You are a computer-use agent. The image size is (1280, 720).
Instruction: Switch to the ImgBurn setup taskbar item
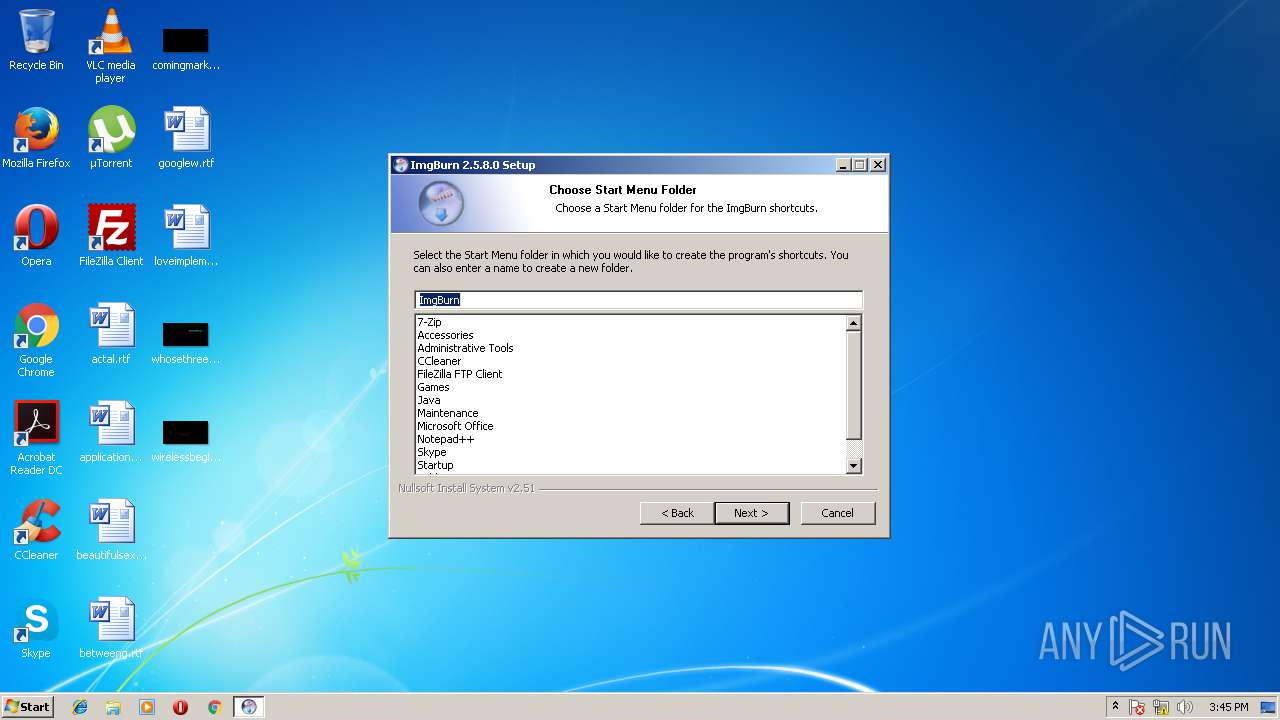[x=249, y=707]
